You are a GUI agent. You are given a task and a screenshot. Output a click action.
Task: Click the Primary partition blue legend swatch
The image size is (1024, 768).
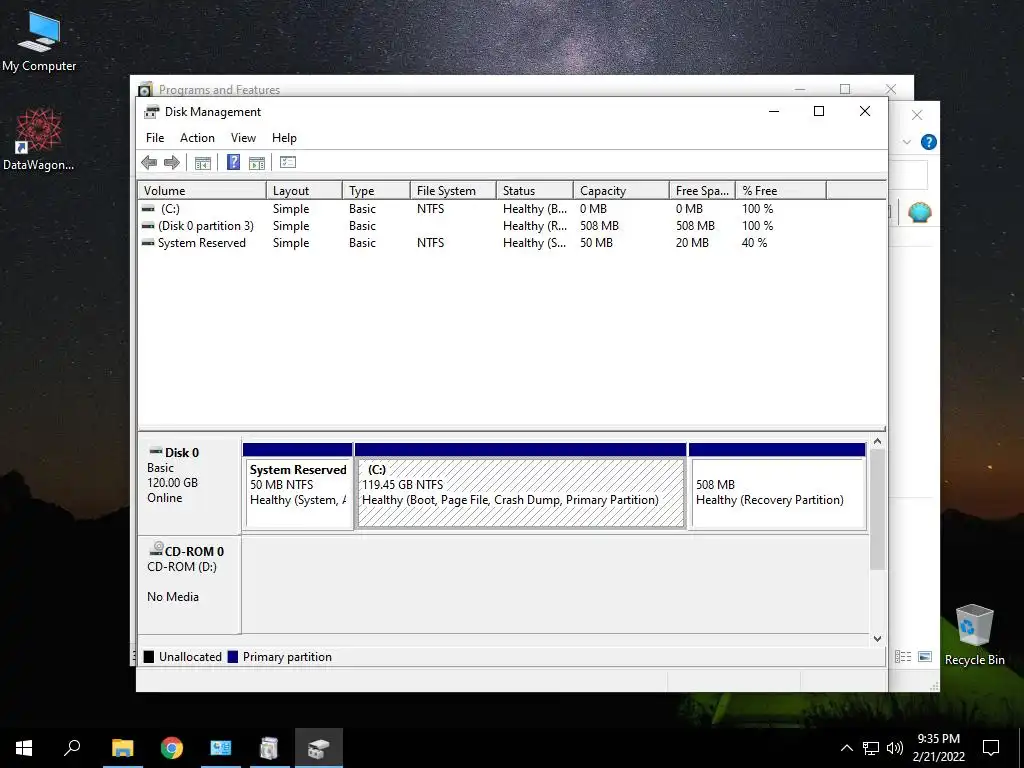[232, 657]
